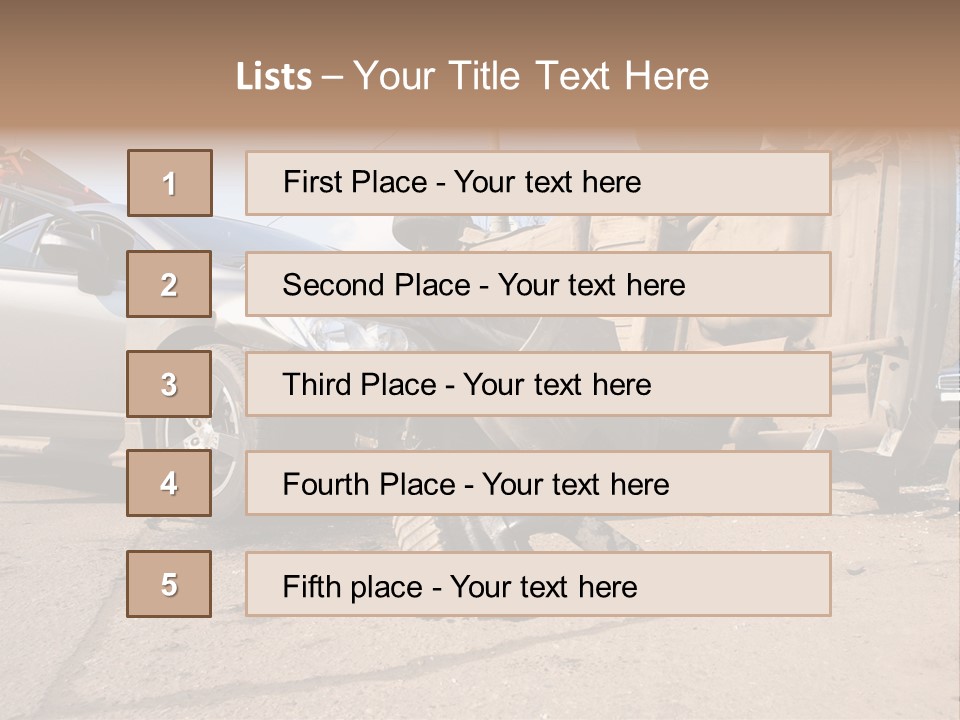The height and width of the screenshot is (720, 960).
Task: Select the Fifth place text bar
Action: click(x=538, y=584)
